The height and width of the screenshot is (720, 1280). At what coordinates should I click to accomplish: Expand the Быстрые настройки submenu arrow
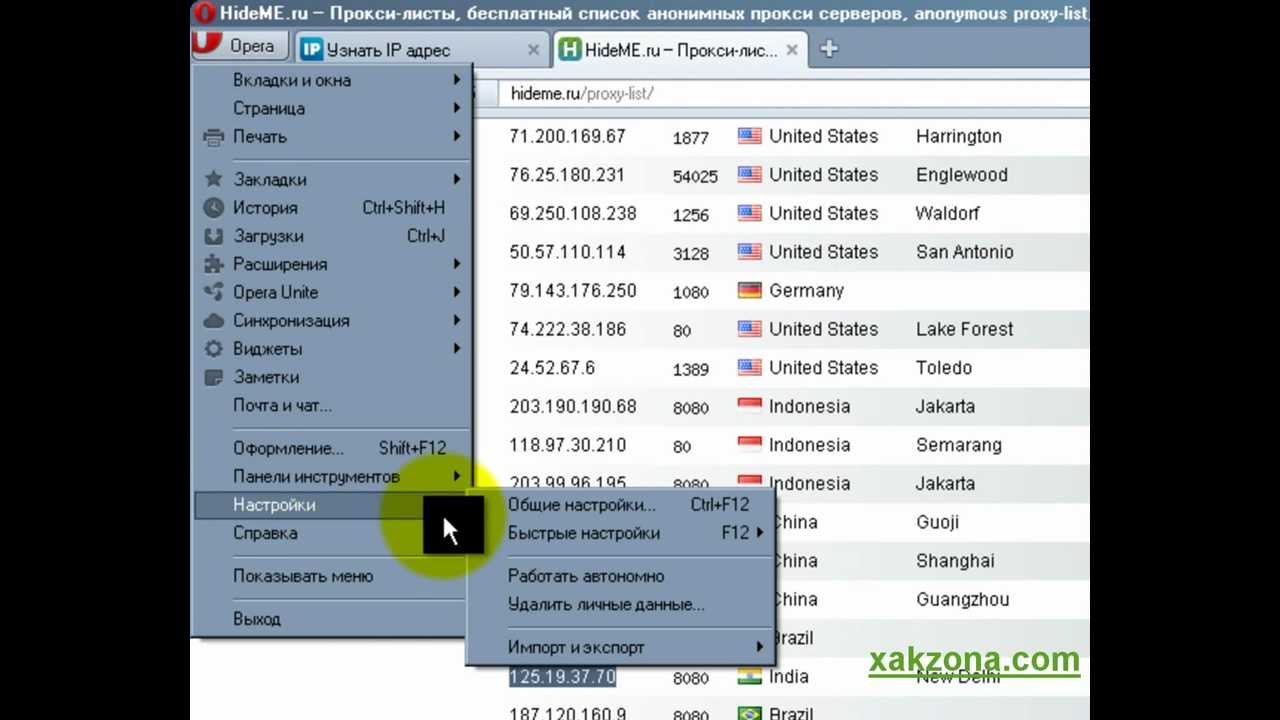pos(760,533)
